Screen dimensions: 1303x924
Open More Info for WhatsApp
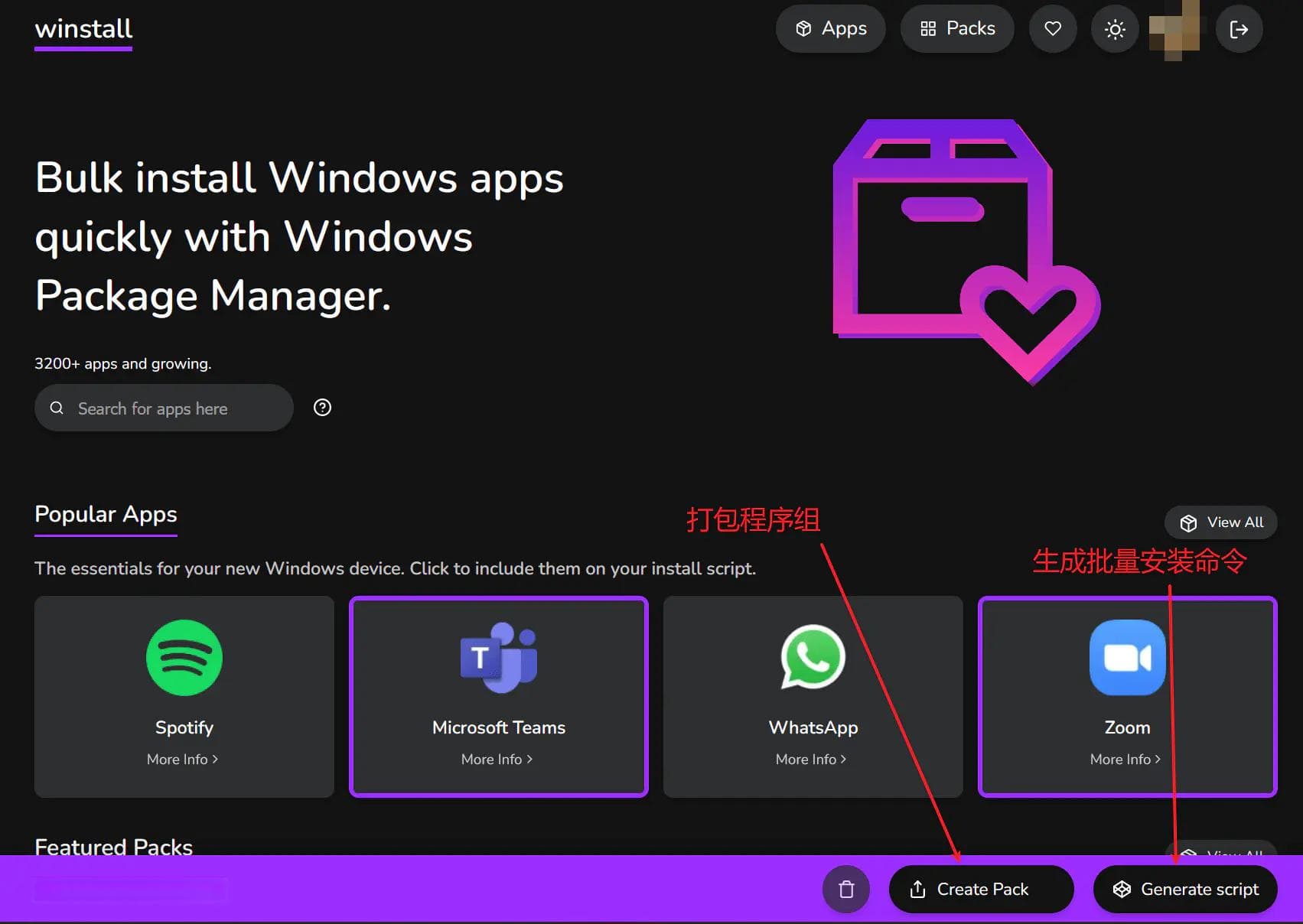[812, 759]
